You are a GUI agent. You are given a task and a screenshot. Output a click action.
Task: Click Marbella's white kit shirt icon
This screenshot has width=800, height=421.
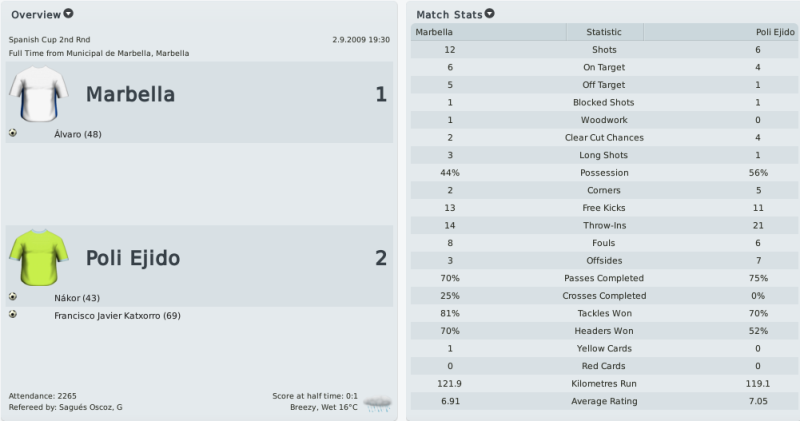(x=38, y=94)
